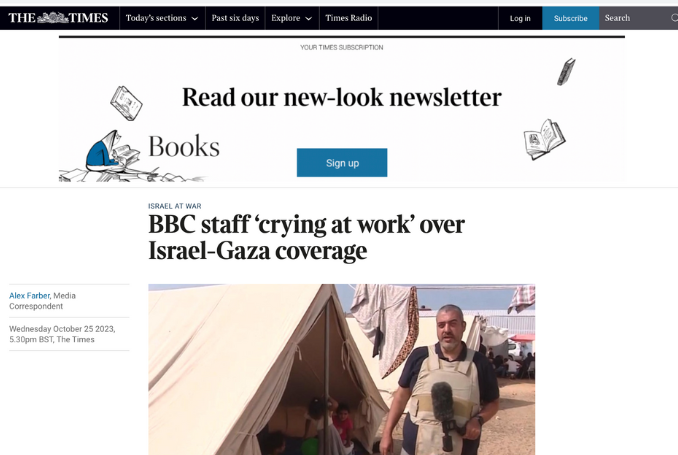Open the Israel at War topic link
This screenshot has width=678, height=455.
[175, 206]
